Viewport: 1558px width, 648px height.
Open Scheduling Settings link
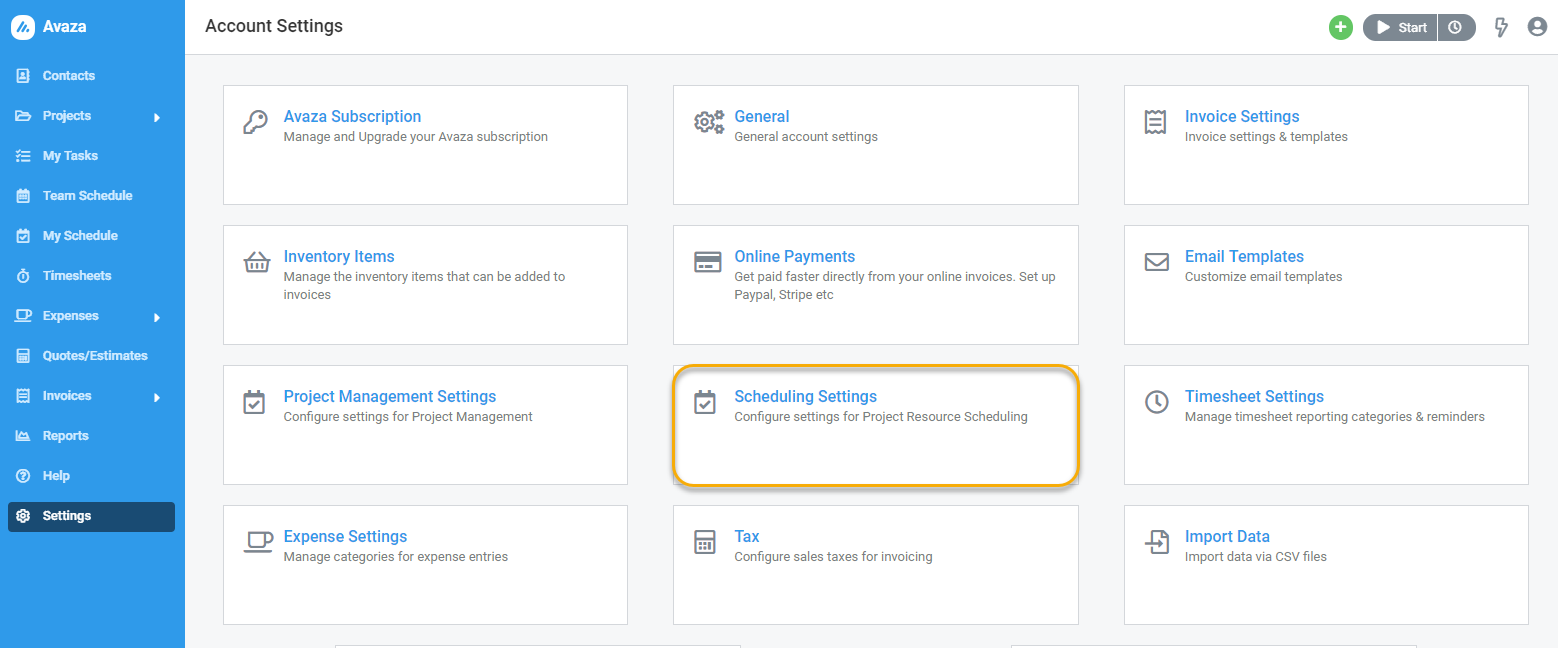coord(806,396)
